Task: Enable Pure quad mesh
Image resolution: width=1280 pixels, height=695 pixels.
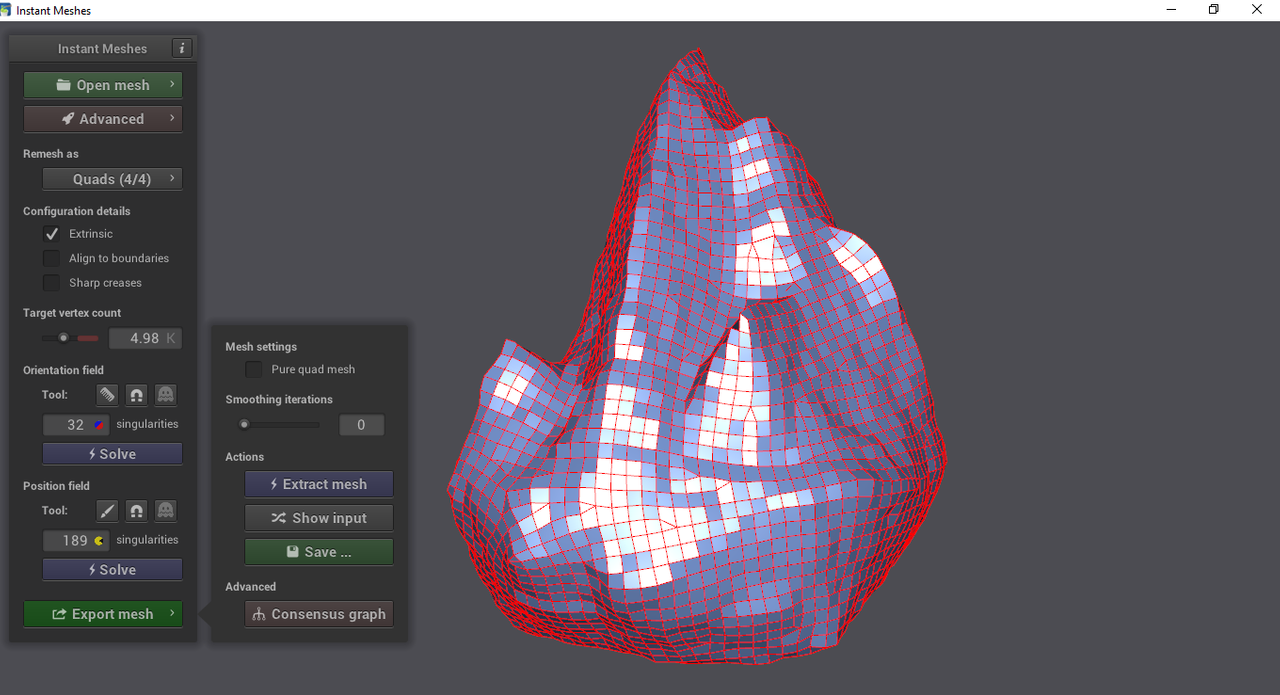Action: (x=253, y=369)
